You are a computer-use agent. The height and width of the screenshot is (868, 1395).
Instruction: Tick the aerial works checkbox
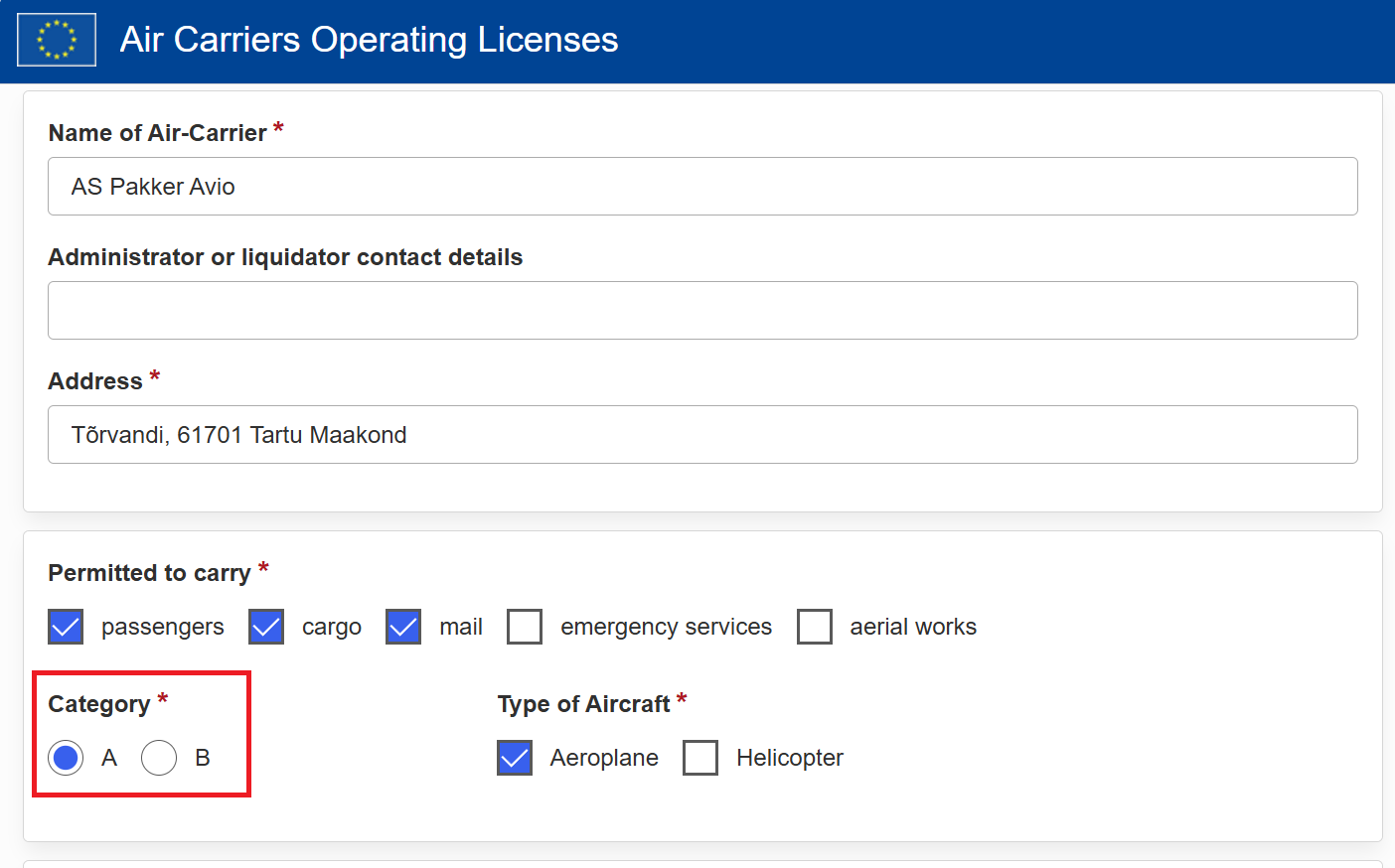(x=815, y=627)
